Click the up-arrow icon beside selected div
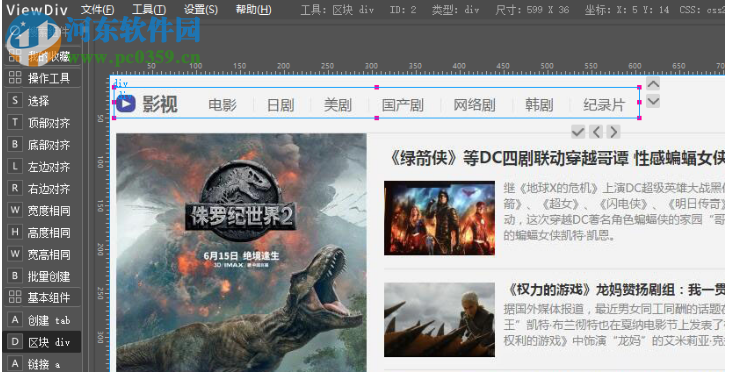Screen dimensions: 731x378 click(653, 84)
